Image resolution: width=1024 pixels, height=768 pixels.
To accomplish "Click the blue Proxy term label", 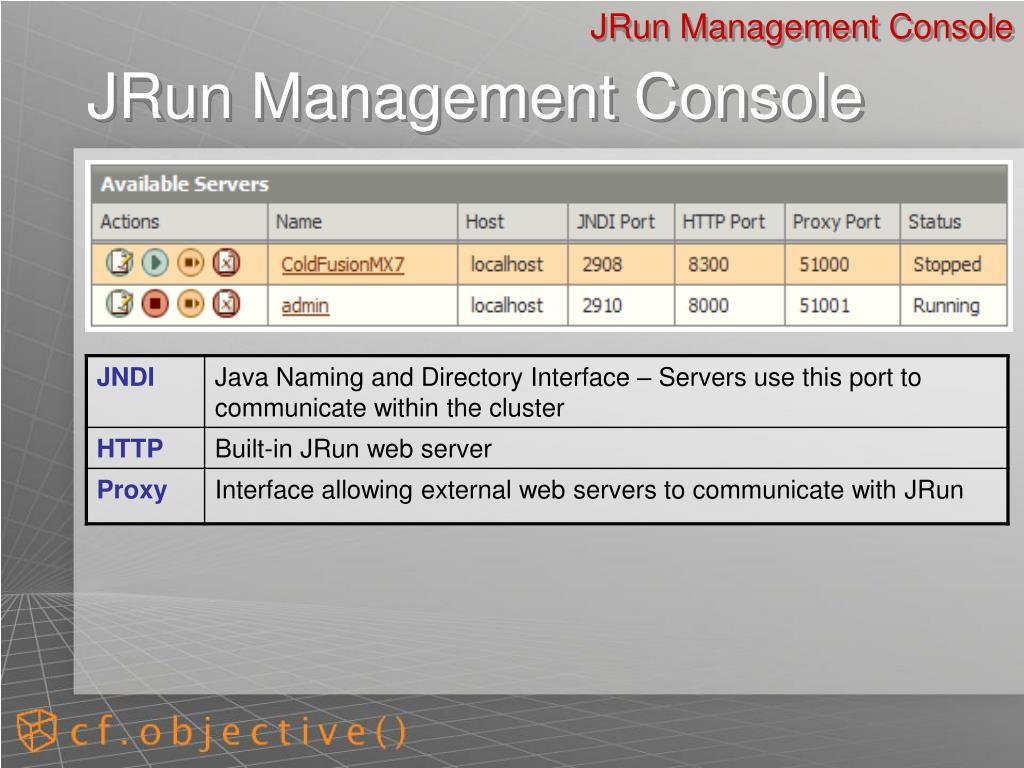I will click(132, 490).
